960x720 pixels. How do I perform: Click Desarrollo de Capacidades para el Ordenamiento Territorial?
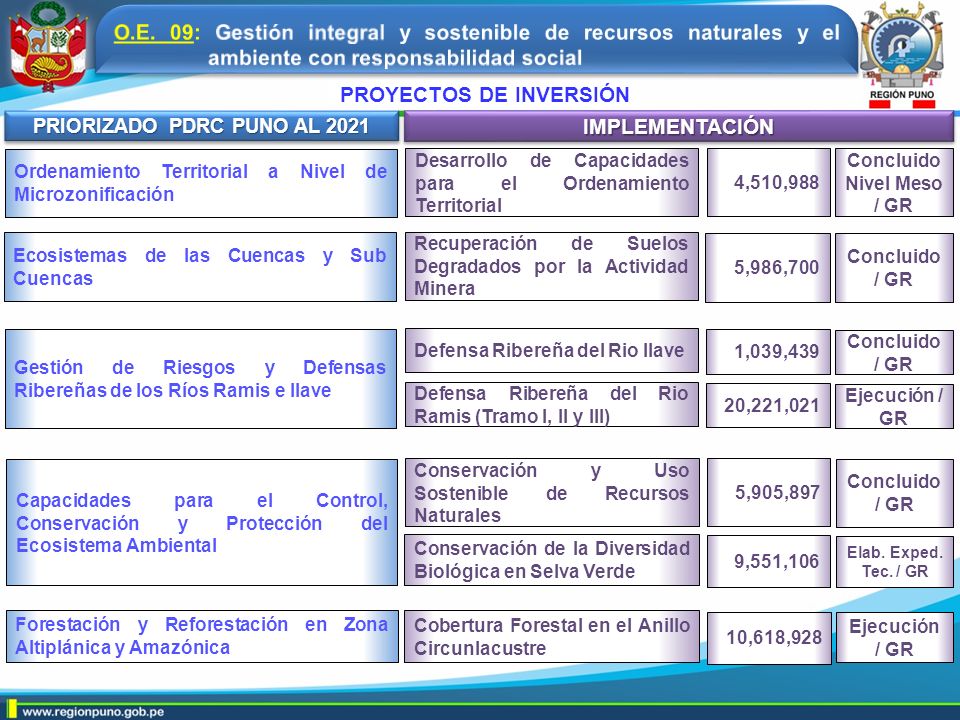tap(551, 182)
